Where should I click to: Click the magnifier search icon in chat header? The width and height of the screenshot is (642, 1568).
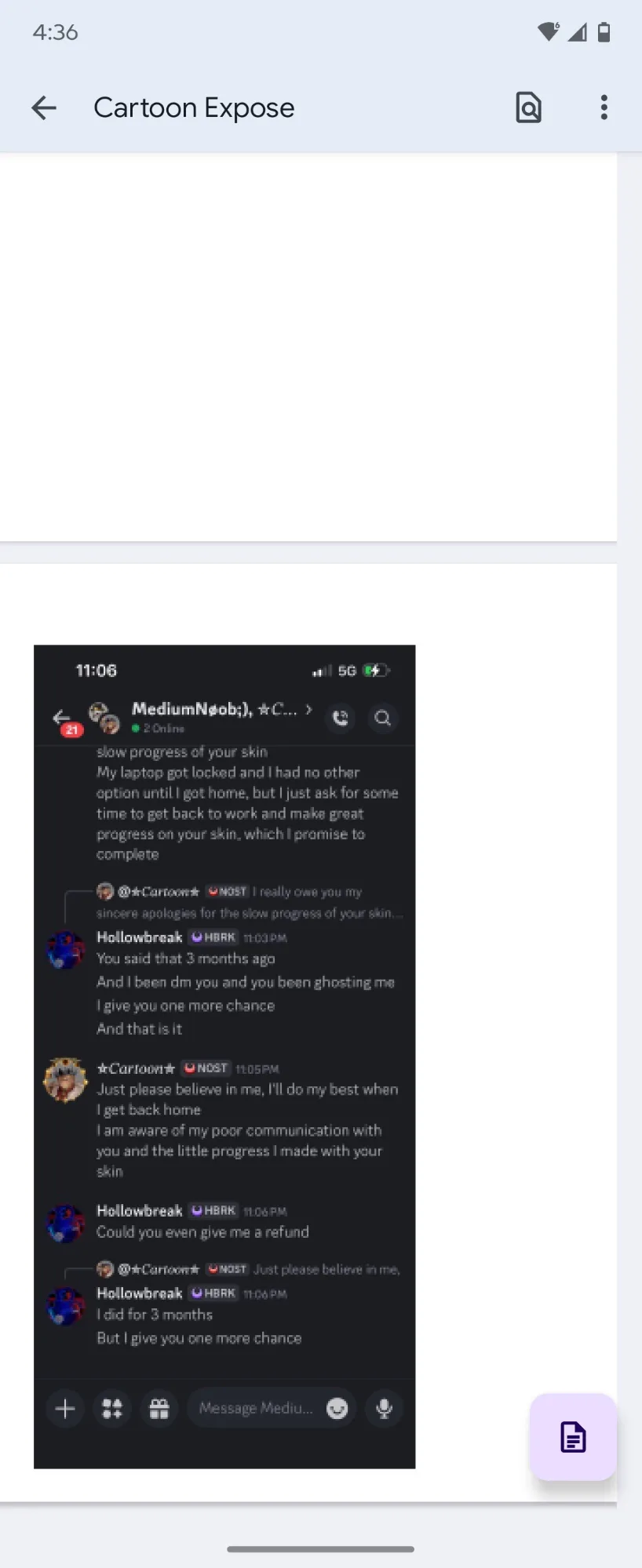coord(383,718)
